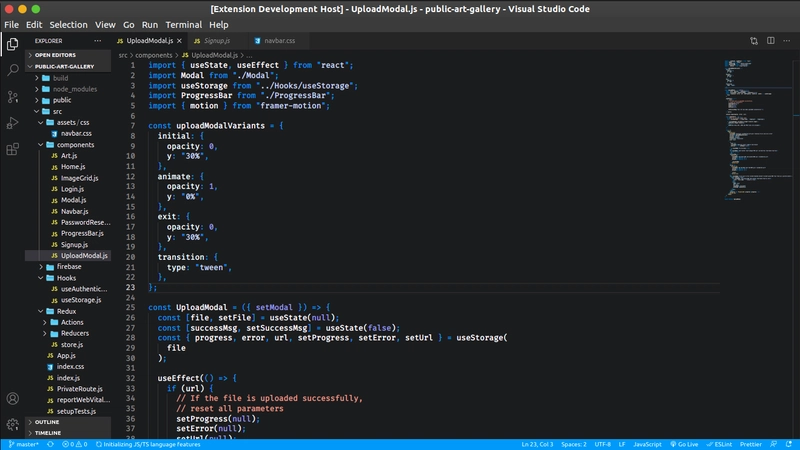This screenshot has width=800, height=450.
Task: Click the navbar.css file icon in explorer
Action: pyautogui.click(x=54, y=134)
